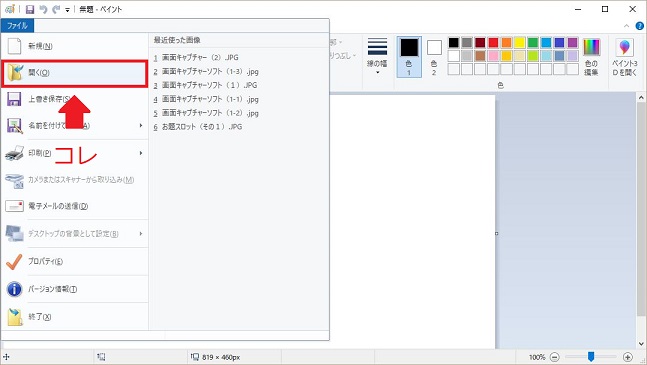Click the プロパティ(E) checkmark icon

14,261
